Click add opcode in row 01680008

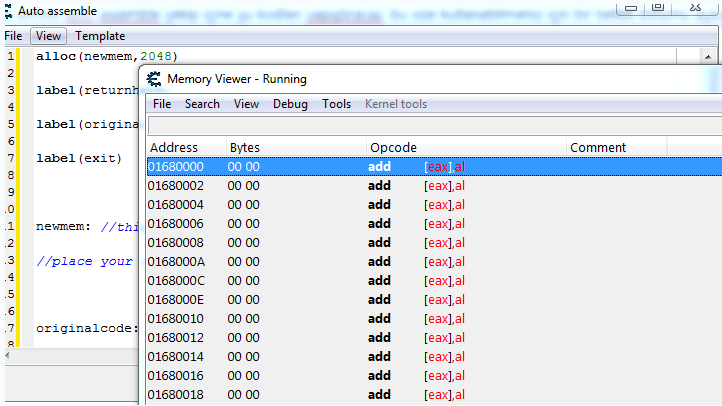[x=379, y=243]
